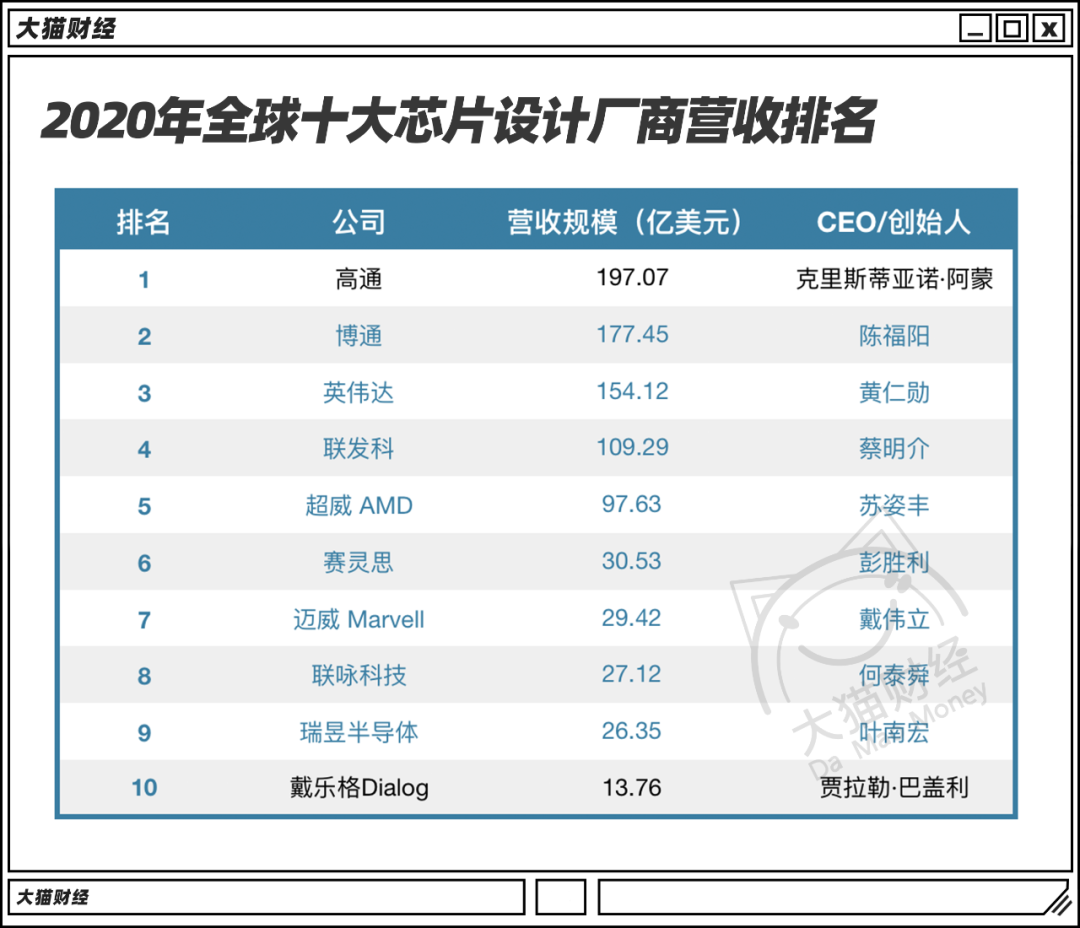Click rank number 1

143,280
